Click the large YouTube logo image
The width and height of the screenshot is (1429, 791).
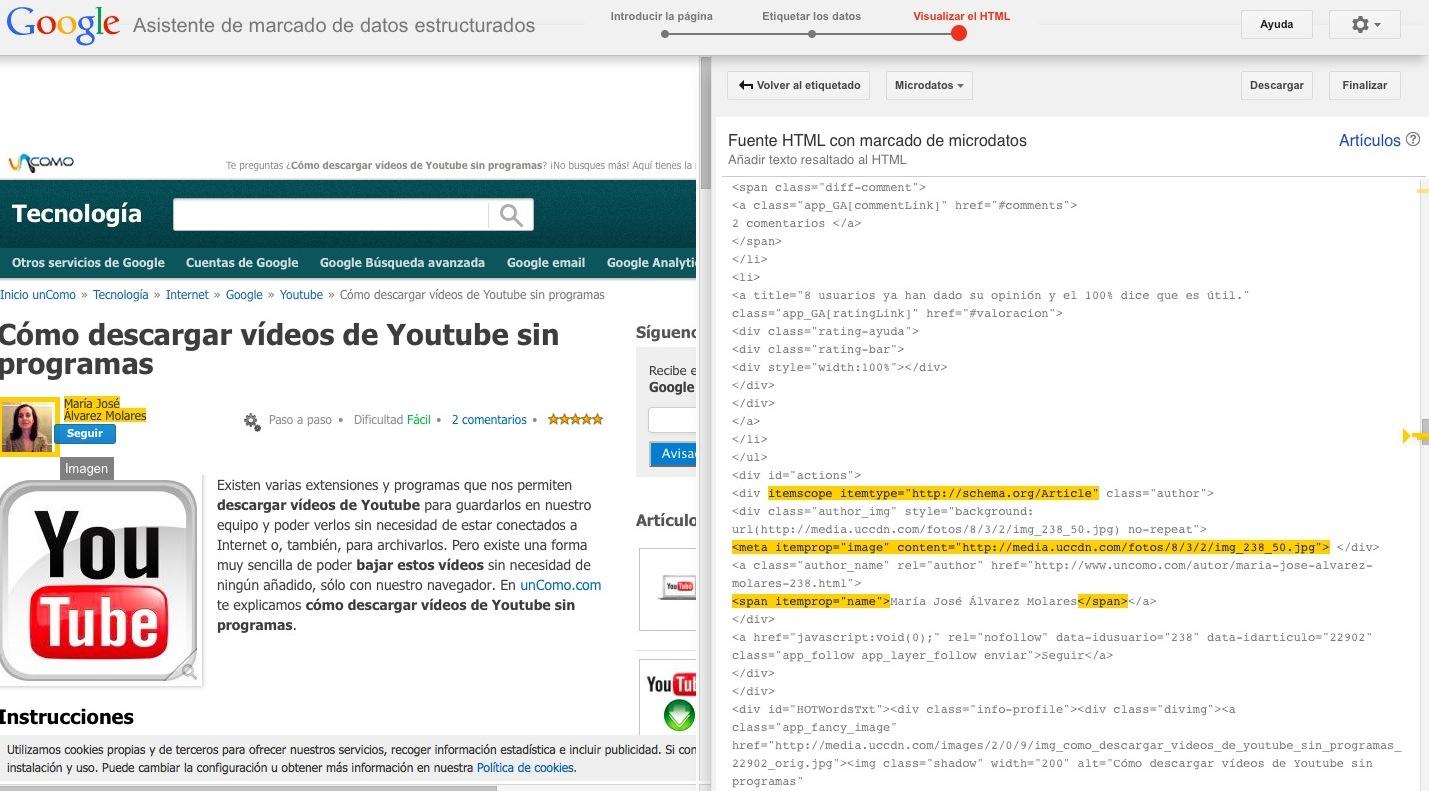point(99,581)
